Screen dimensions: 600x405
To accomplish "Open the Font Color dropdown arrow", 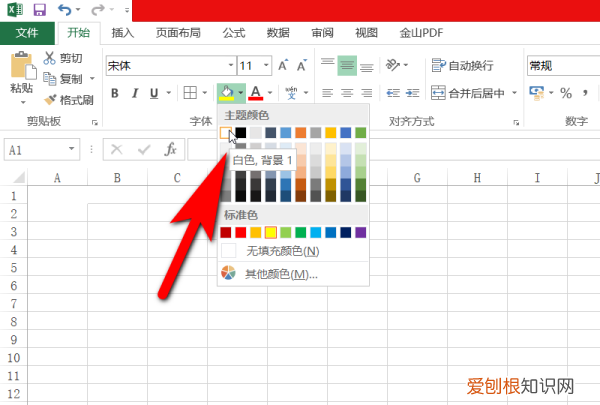I will tap(270, 93).
